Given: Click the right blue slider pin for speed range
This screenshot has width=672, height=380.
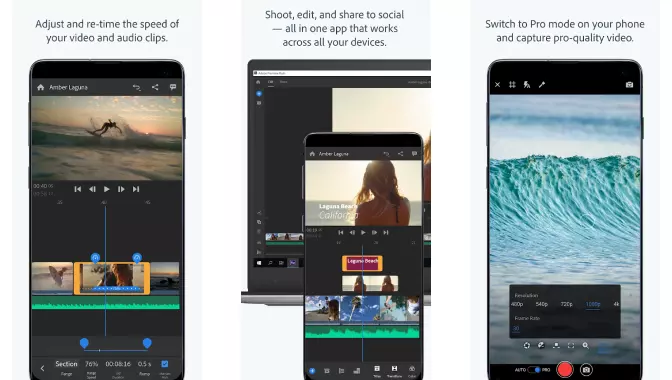Looking at the screenshot, I should pos(147,343).
